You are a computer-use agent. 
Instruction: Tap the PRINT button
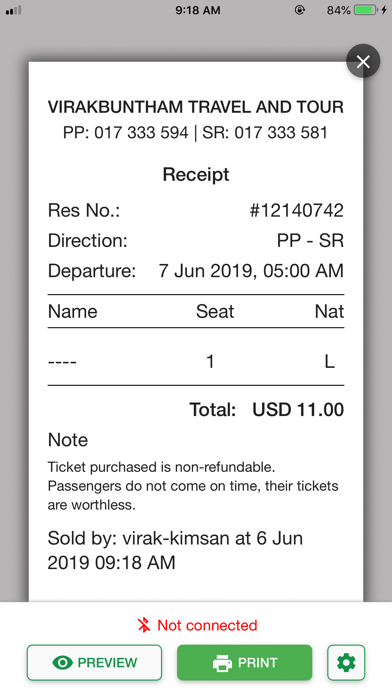point(245,662)
